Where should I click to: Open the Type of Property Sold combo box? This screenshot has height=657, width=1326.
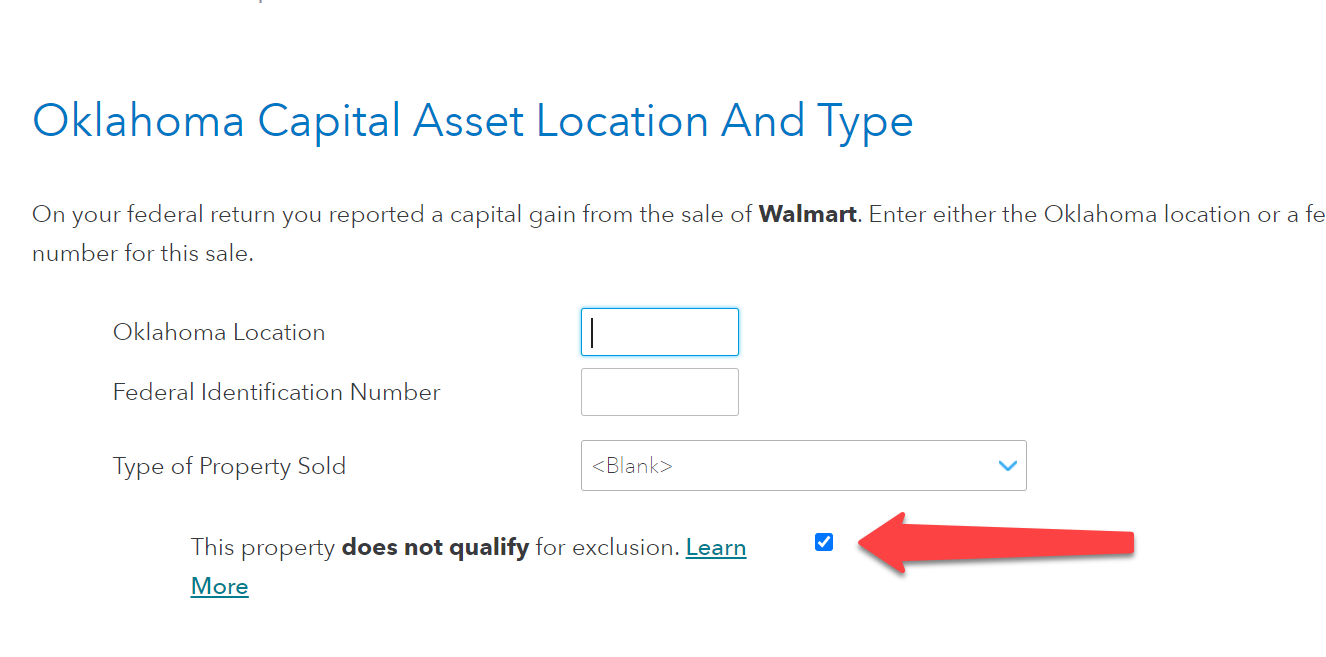tap(803, 466)
